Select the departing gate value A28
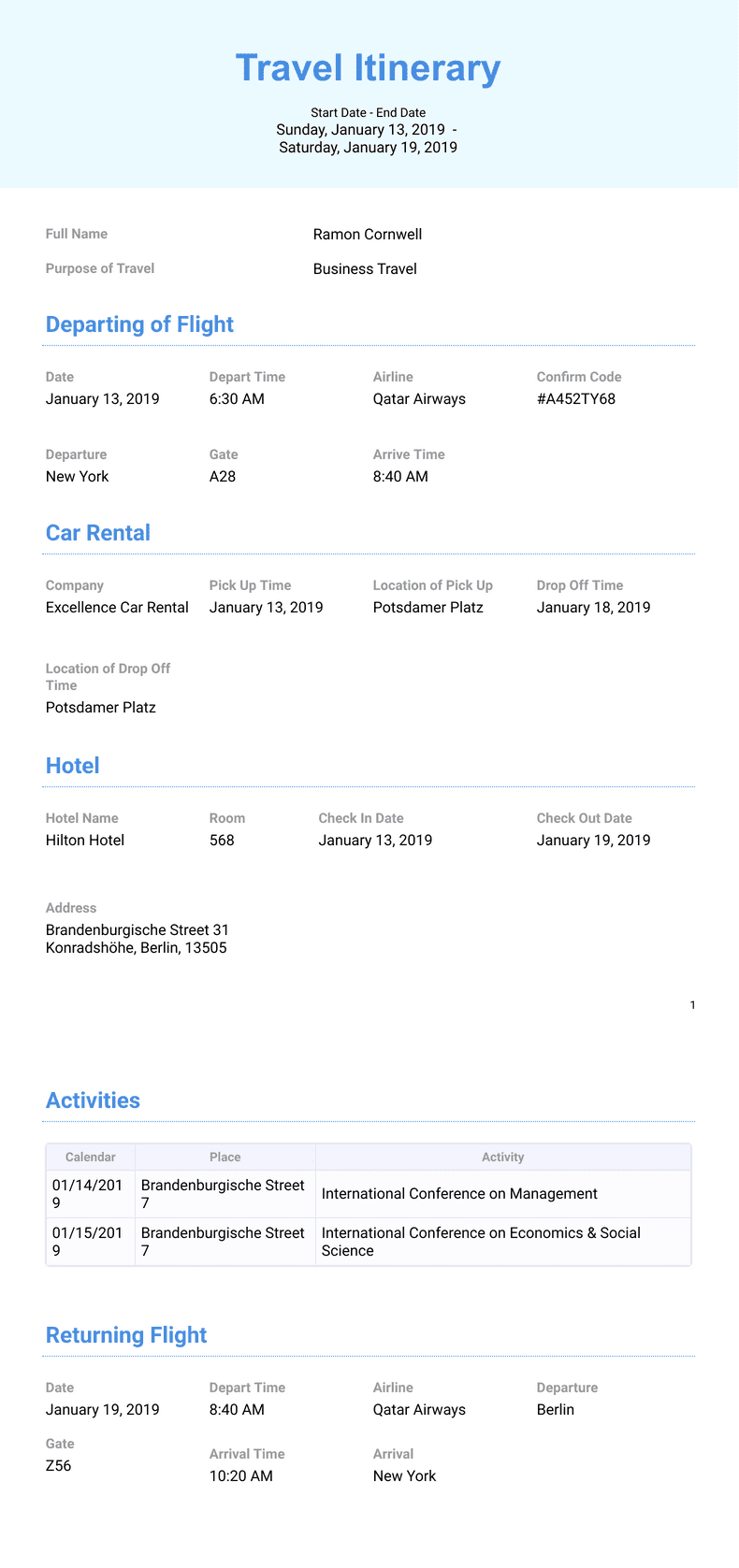 [223, 477]
